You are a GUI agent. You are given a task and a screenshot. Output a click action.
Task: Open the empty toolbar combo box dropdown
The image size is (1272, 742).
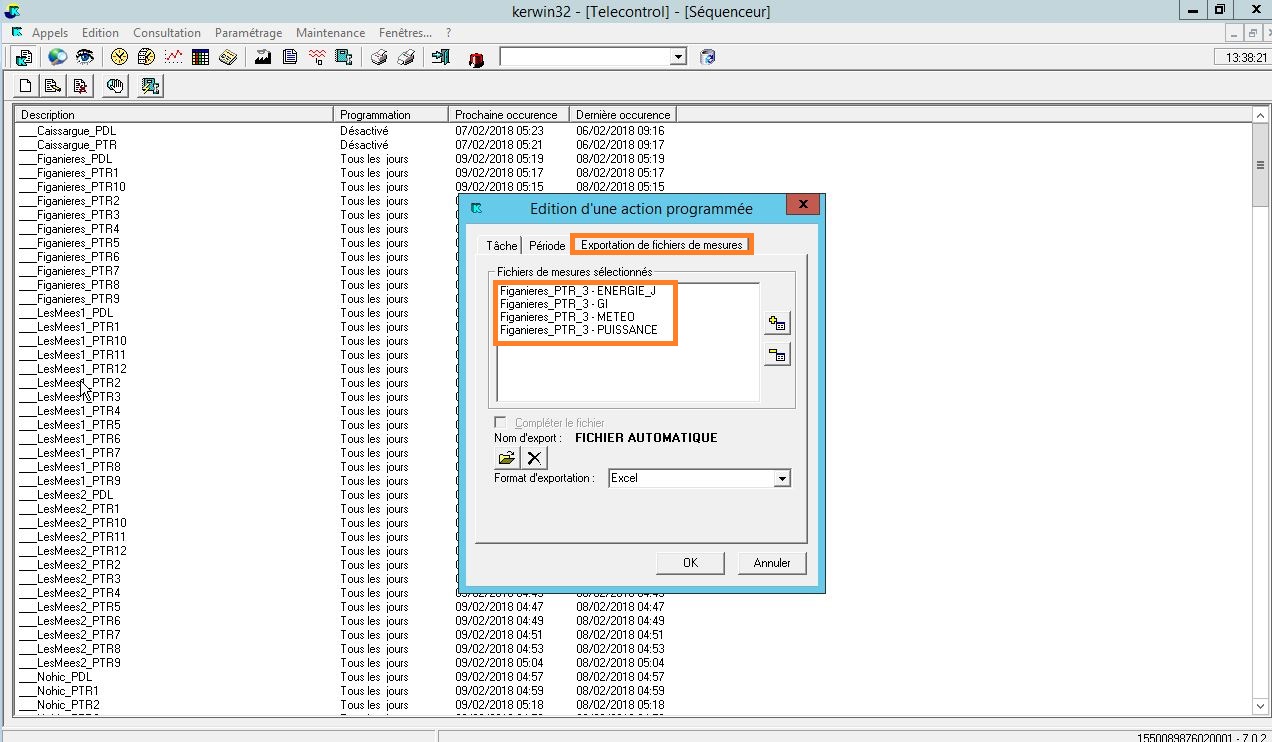pos(678,57)
